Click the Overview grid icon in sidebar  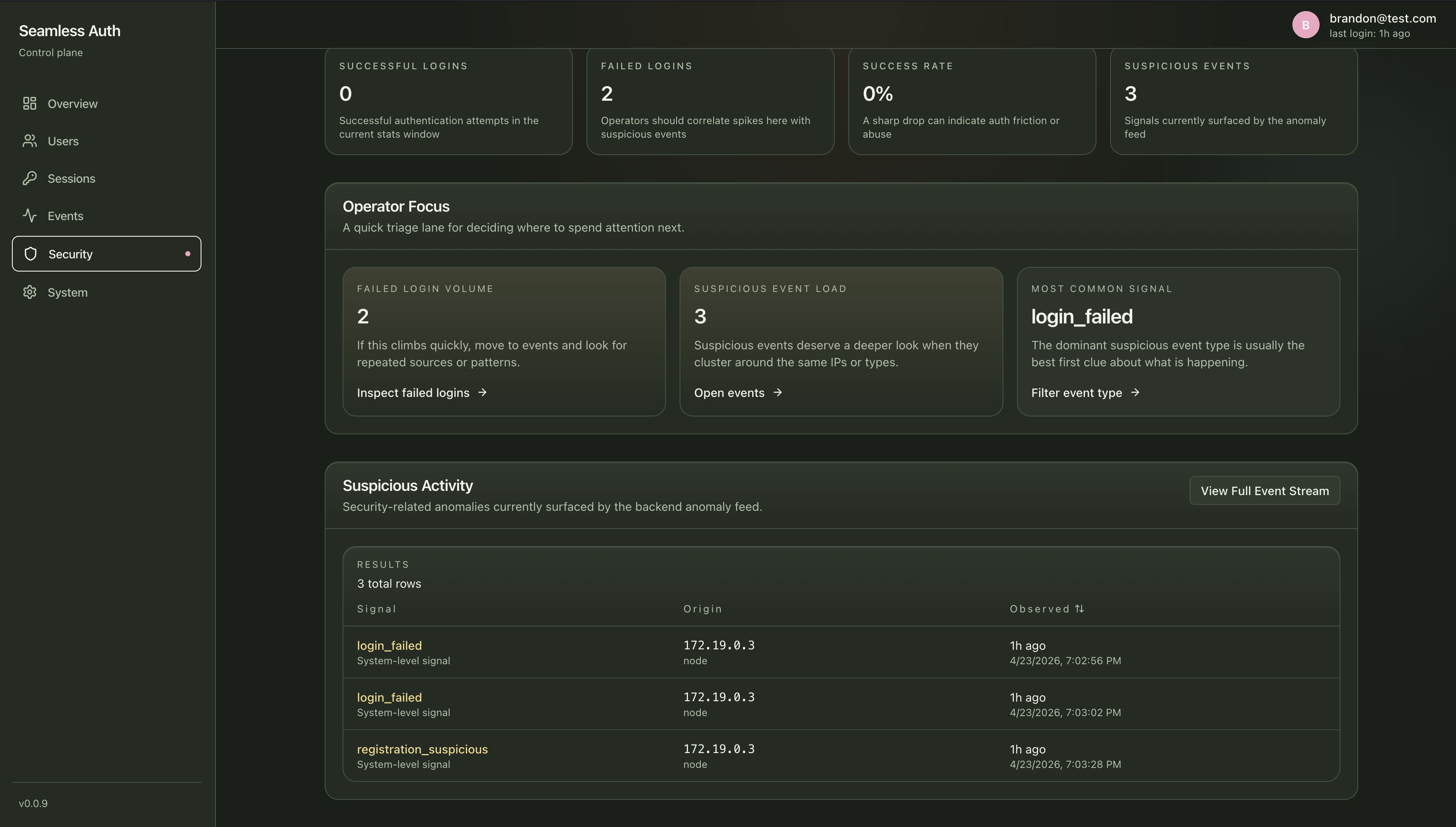click(x=29, y=103)
